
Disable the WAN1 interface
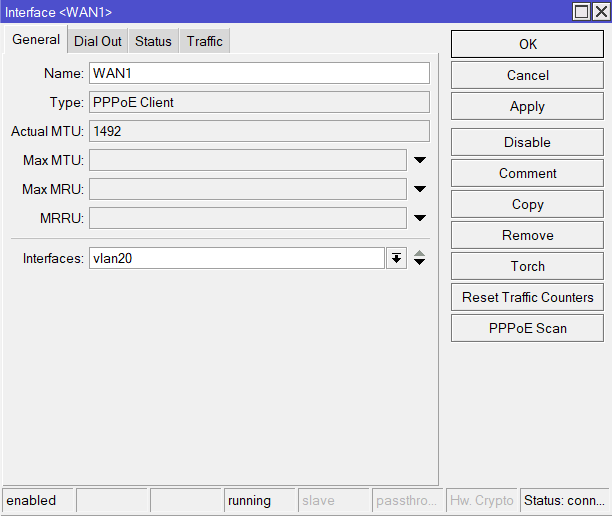tap(527, 142)
